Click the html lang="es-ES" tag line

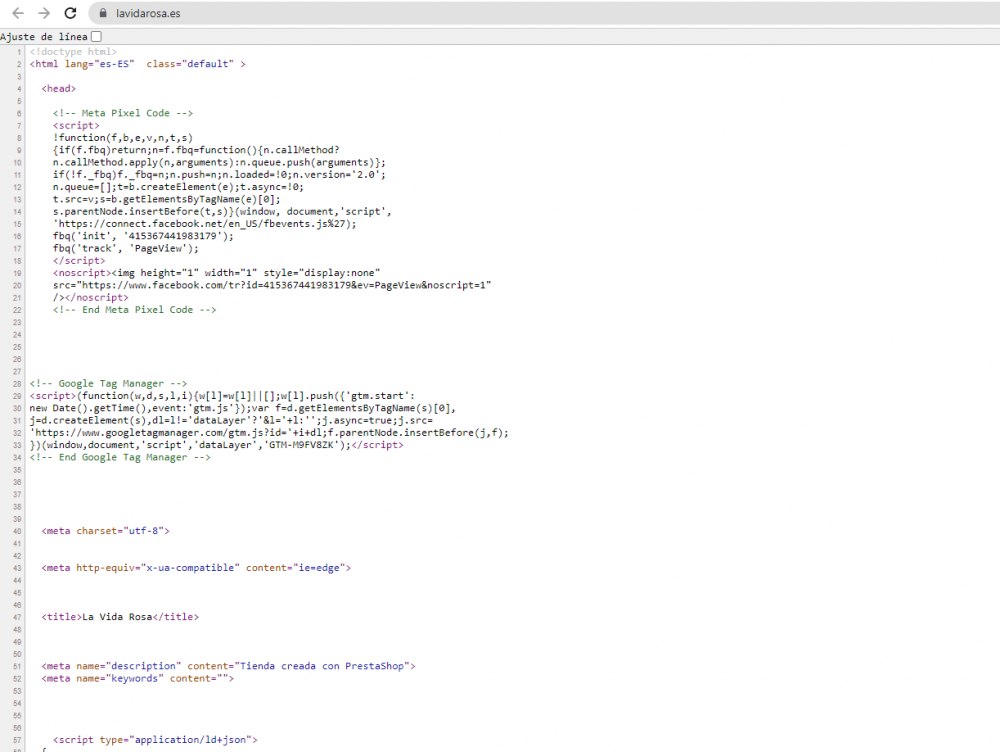[x=137, y=64]
